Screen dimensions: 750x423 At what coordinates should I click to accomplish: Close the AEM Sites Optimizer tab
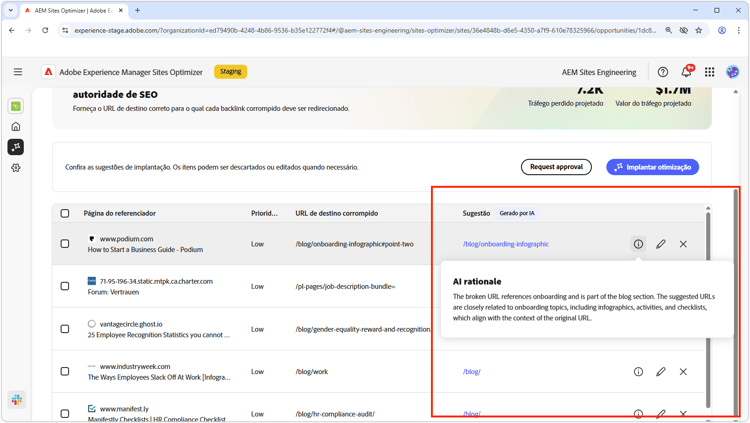coord(121,10)
